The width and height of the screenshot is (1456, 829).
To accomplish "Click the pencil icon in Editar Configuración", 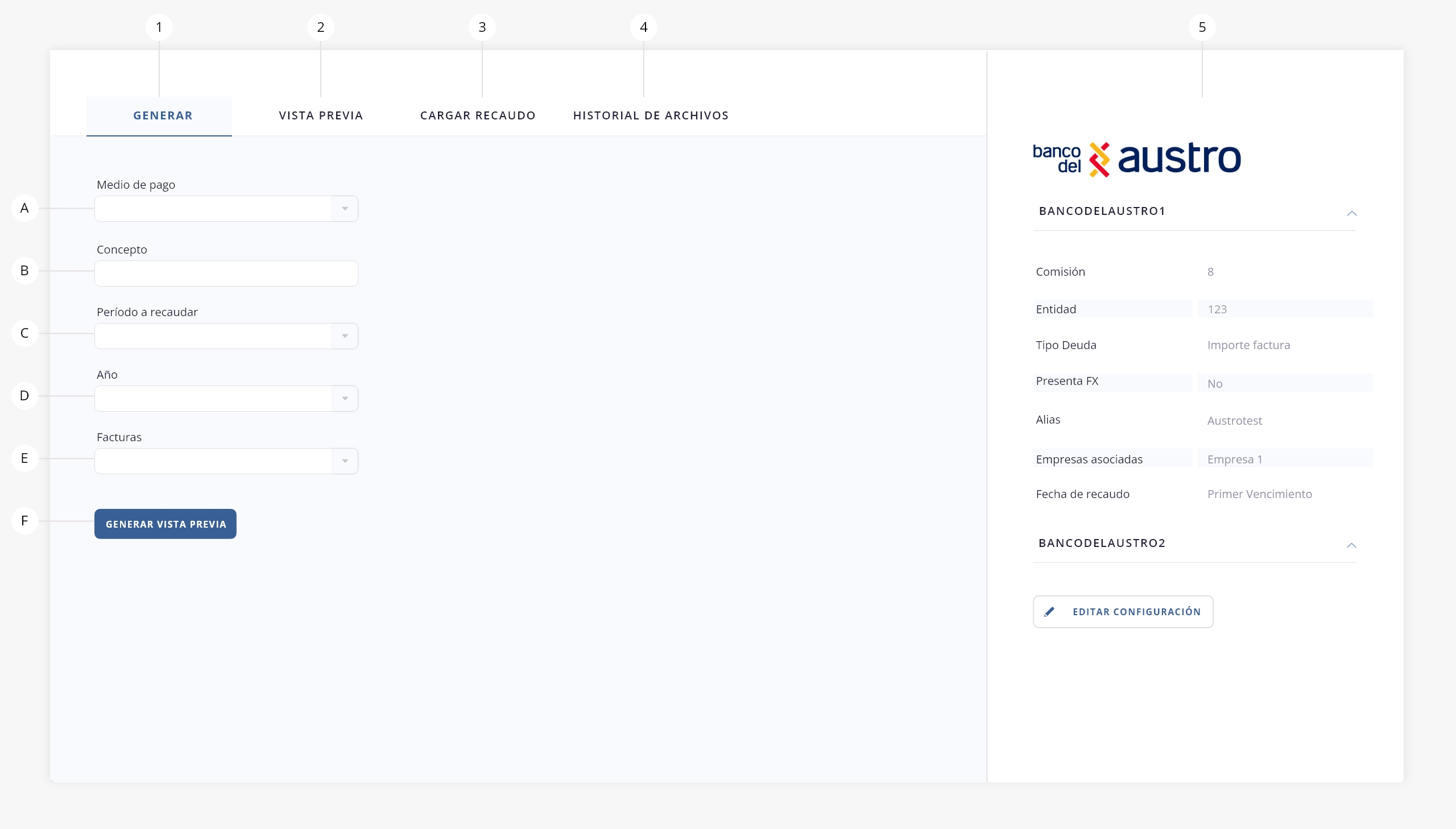I will [1049, 611].
